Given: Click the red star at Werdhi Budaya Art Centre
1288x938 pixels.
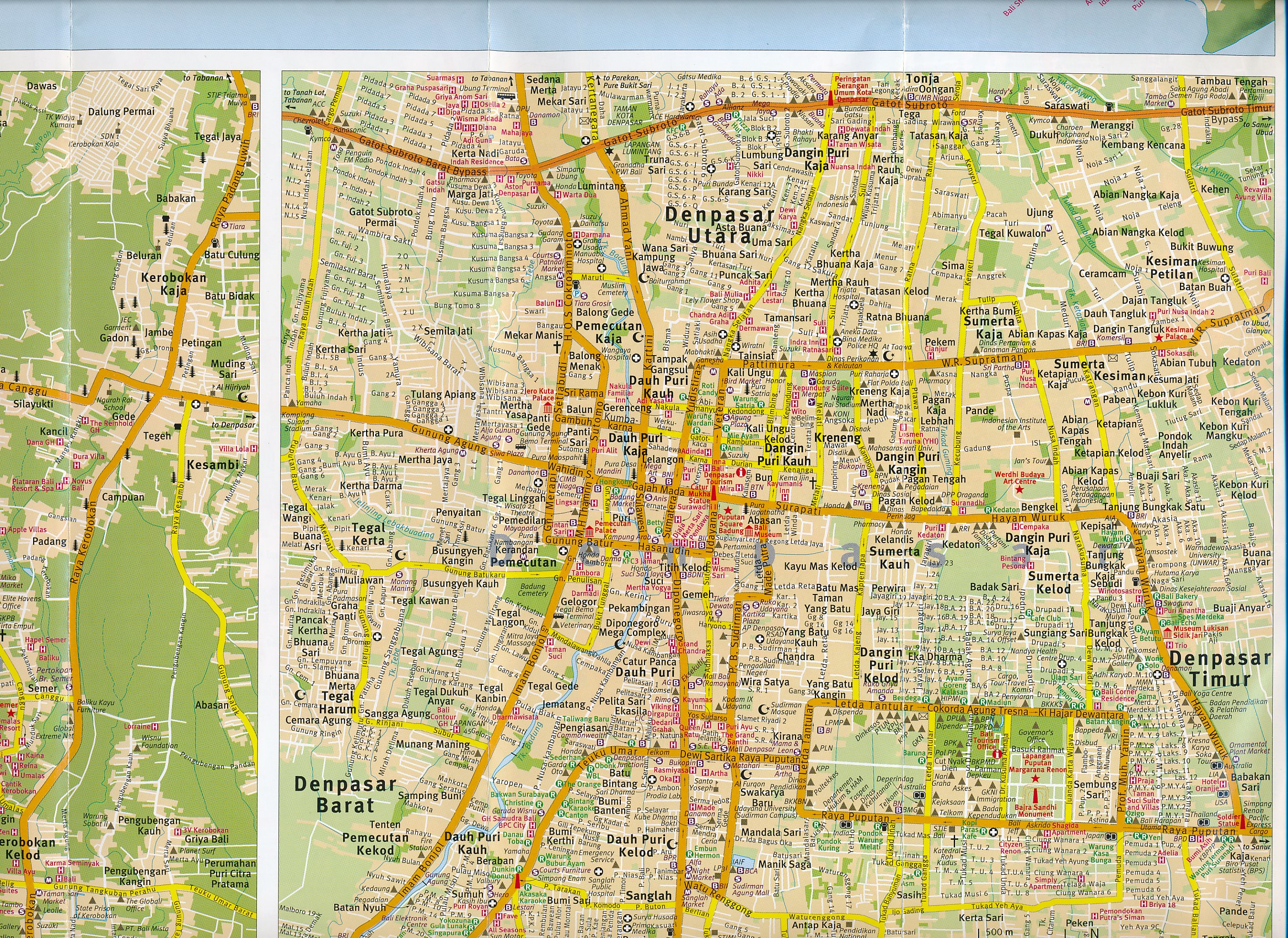Looking at the screenshot, I should (x=1019, y=489).
